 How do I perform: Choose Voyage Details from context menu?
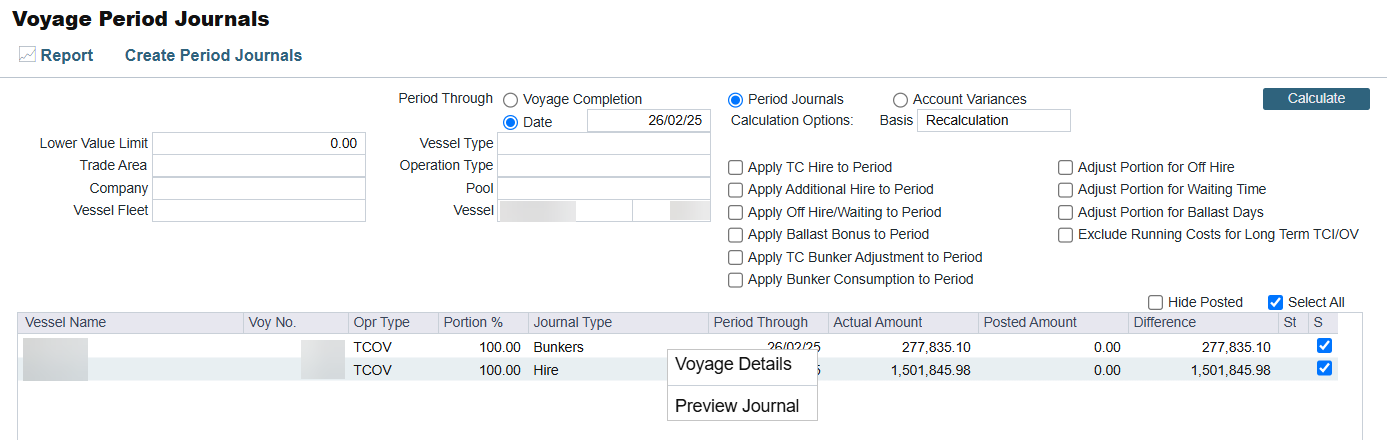tap(733, 364)
